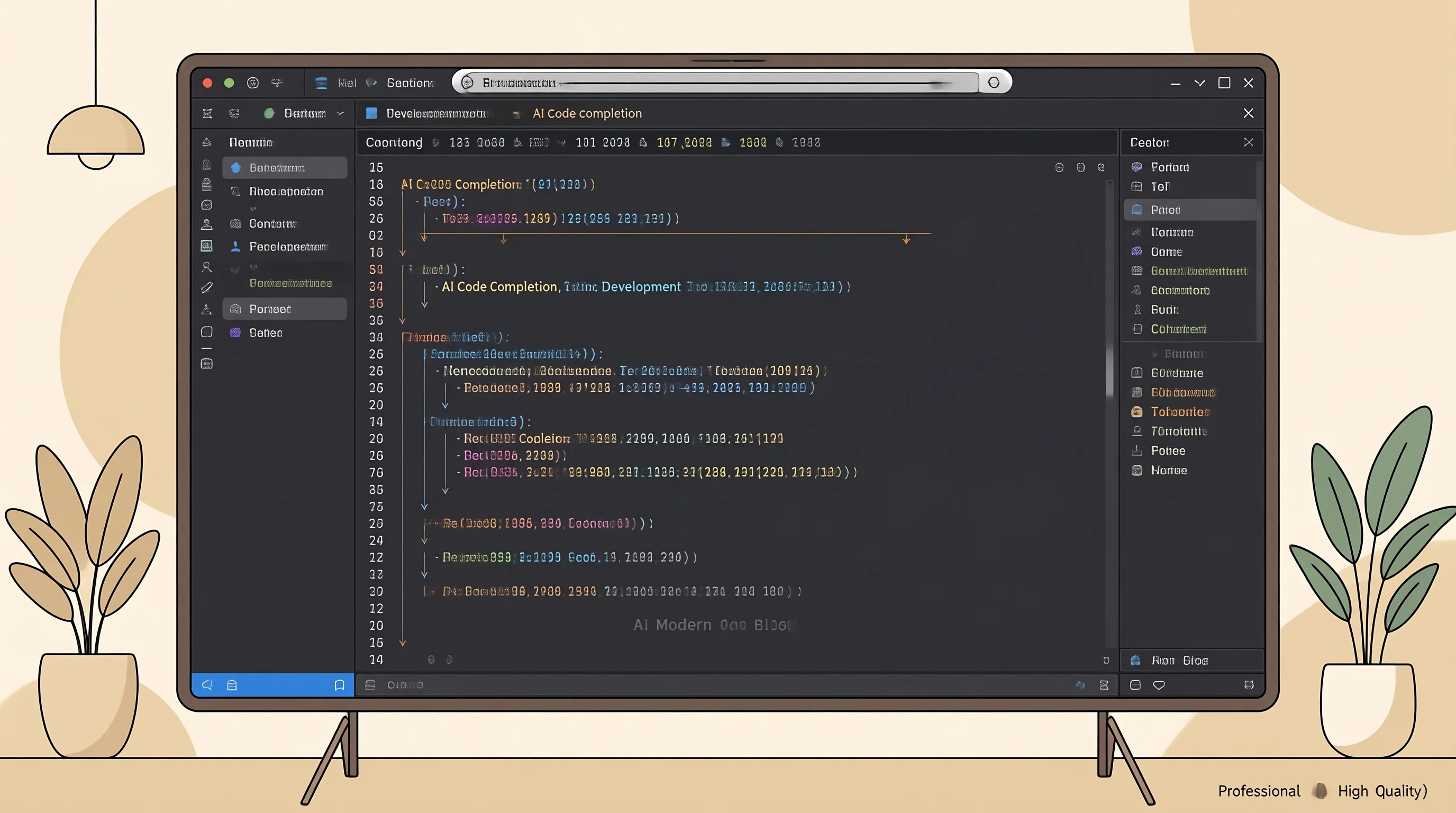
Task: Click the bookmark icon in blue status bar
Action: point(339,685)
